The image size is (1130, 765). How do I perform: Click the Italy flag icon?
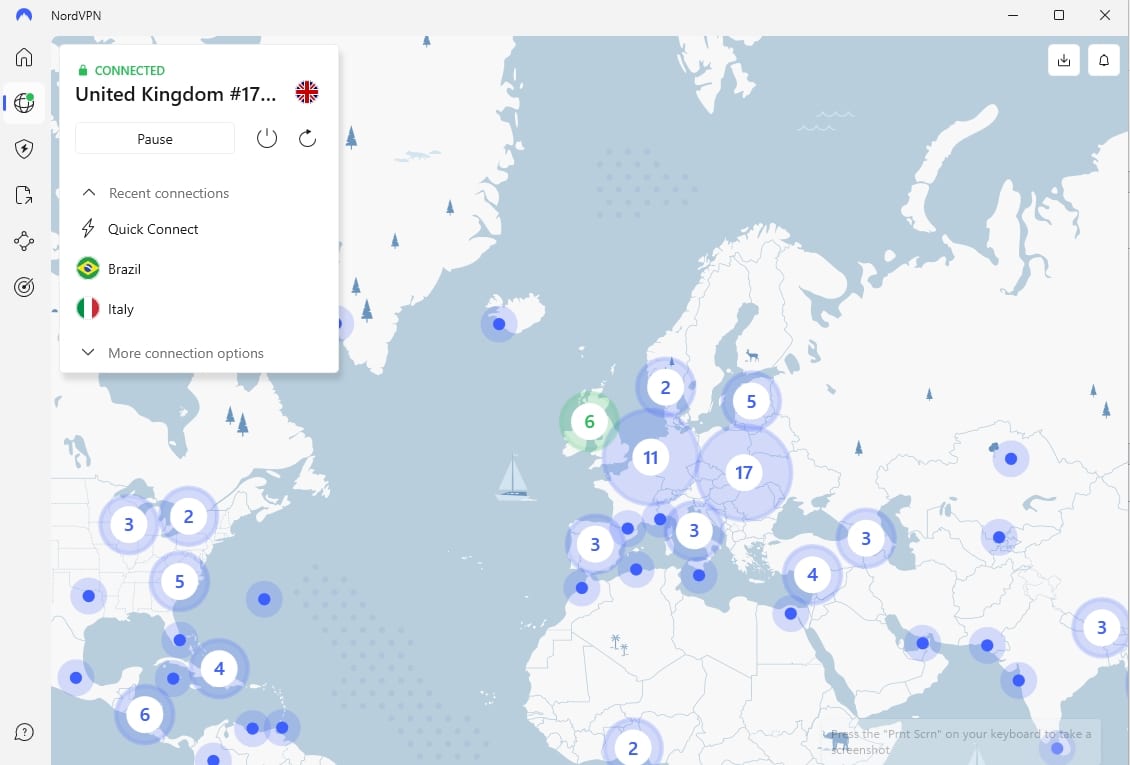point(88,309)
